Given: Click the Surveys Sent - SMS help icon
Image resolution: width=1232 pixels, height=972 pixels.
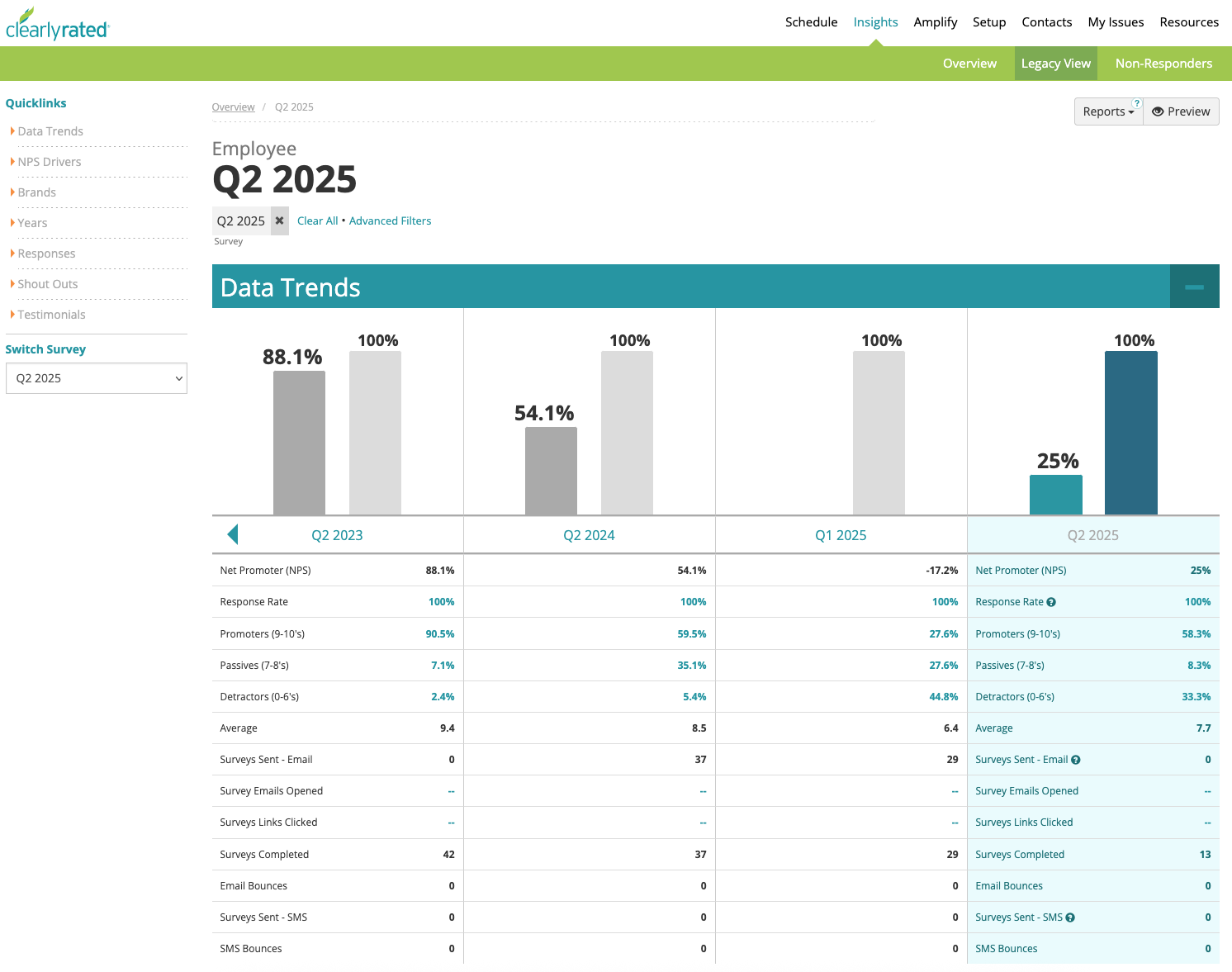Looking at the screenshot, I should tap(1070, 917).
